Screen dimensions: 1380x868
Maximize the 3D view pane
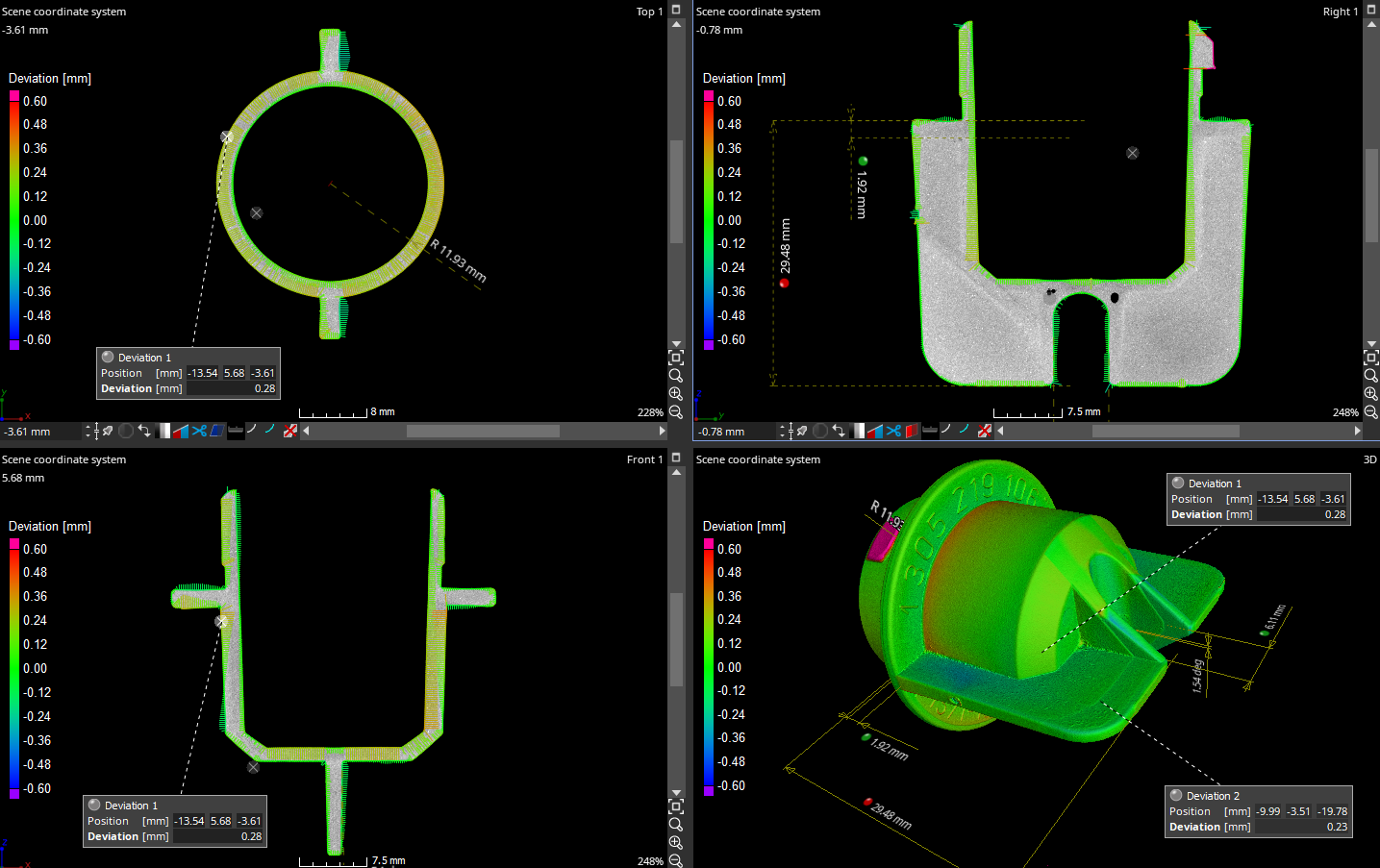point(1370,459)
